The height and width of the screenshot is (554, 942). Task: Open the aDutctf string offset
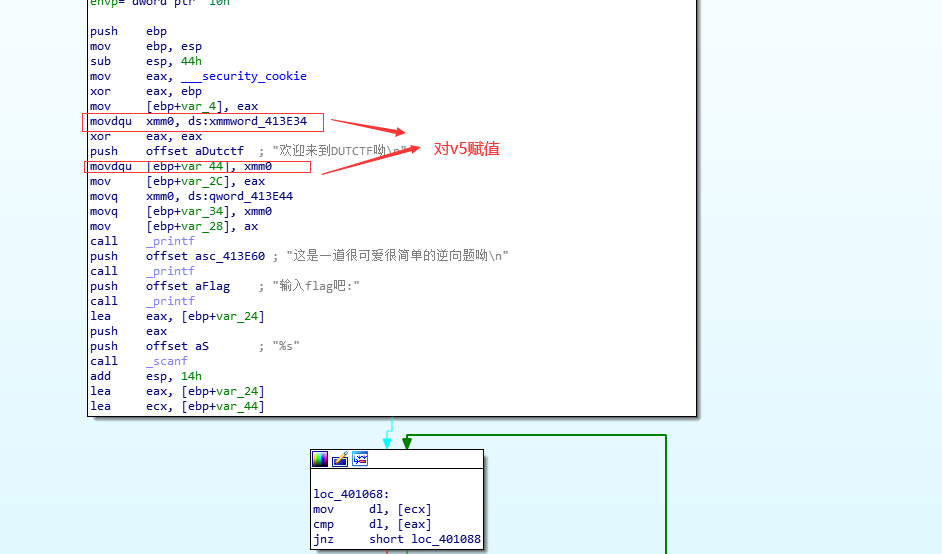point(219,151)
